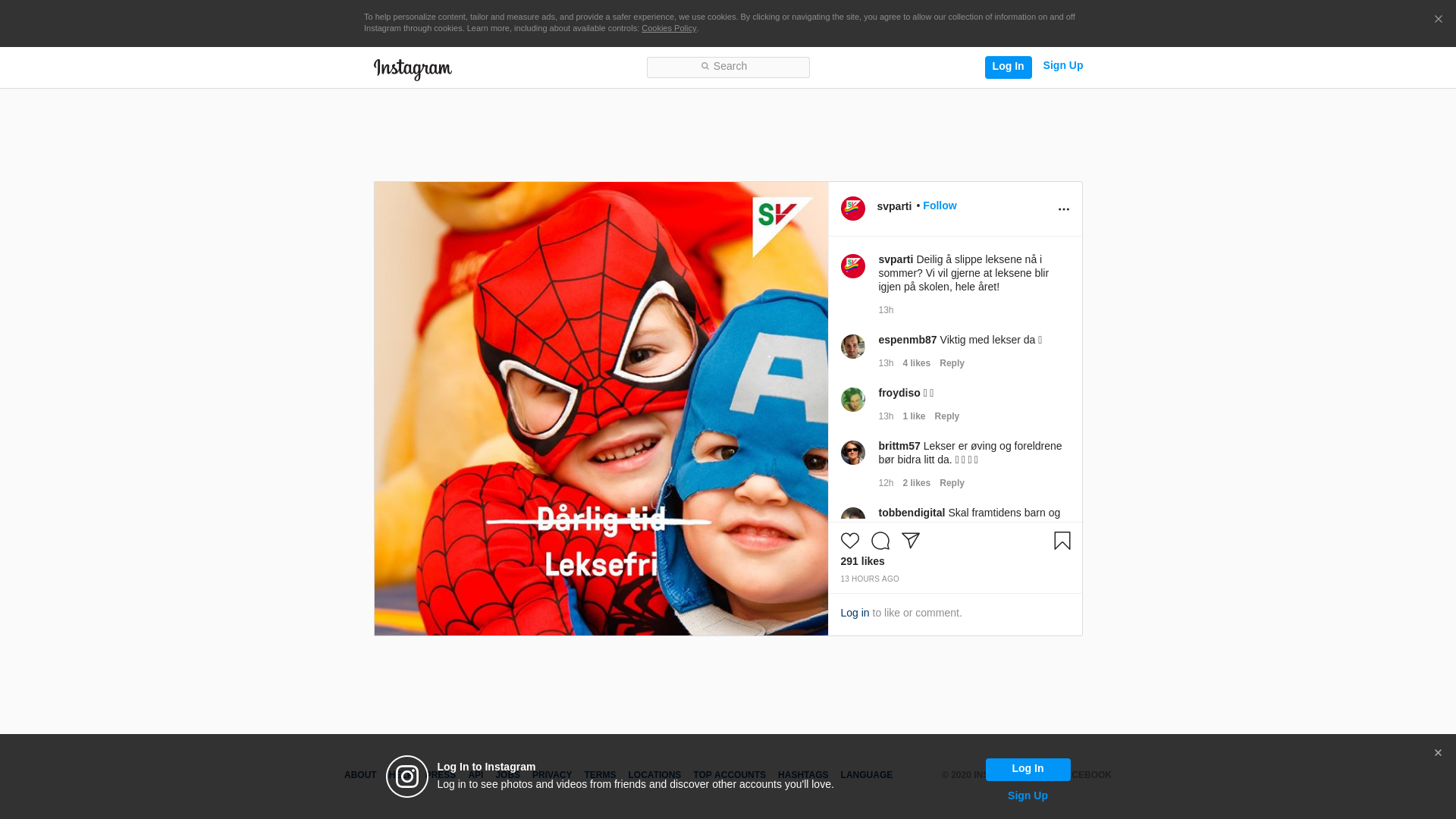
Task: Click Sign Up in bottom banner
Action: click(1028, 795)
